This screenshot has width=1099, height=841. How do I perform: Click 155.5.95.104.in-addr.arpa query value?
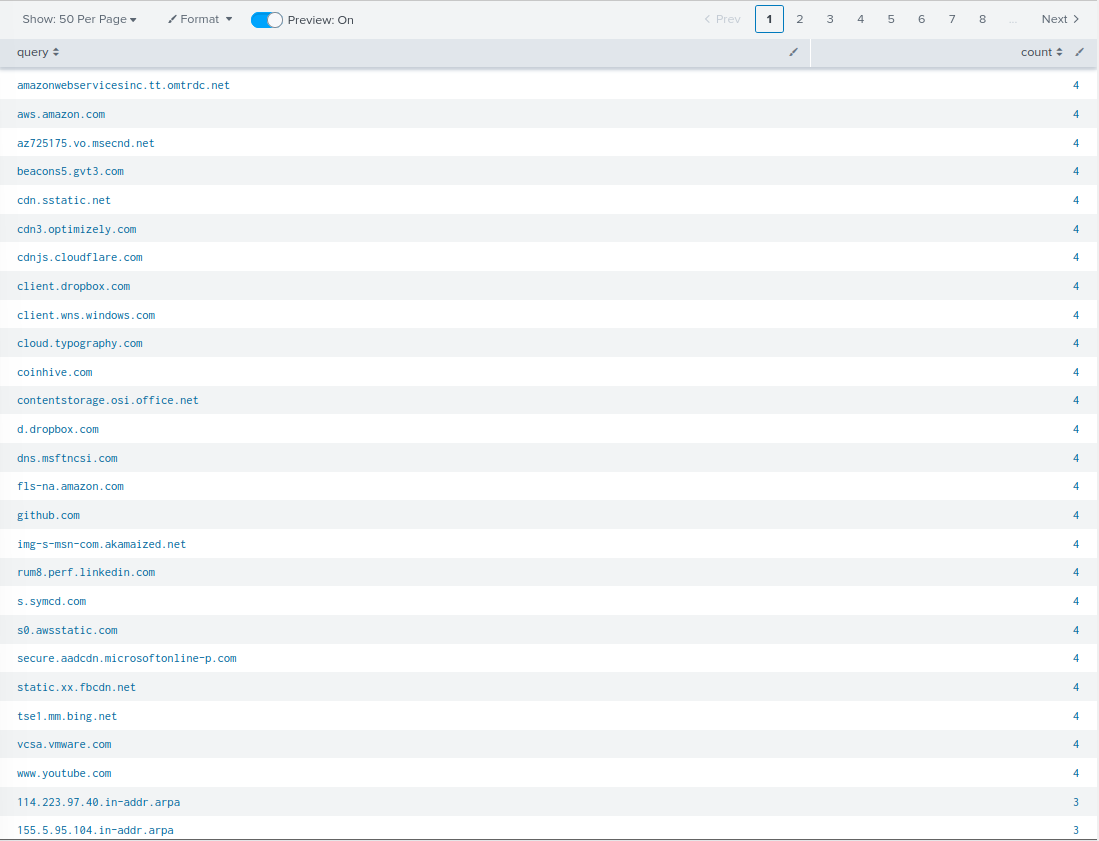point(95,830)
